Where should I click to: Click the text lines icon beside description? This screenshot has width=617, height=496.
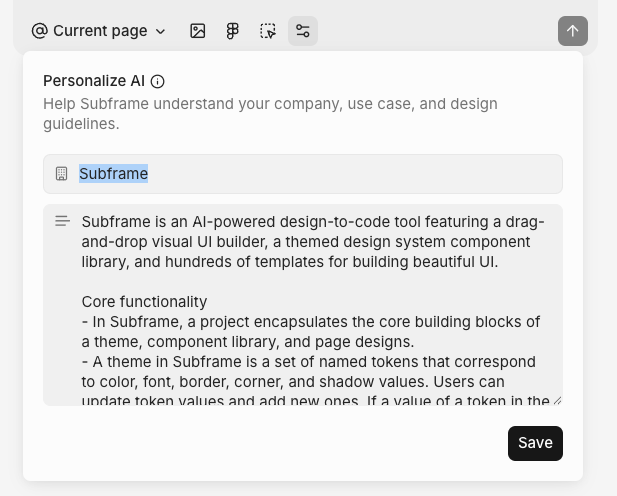pyautogui.click(x=63, y=221)
